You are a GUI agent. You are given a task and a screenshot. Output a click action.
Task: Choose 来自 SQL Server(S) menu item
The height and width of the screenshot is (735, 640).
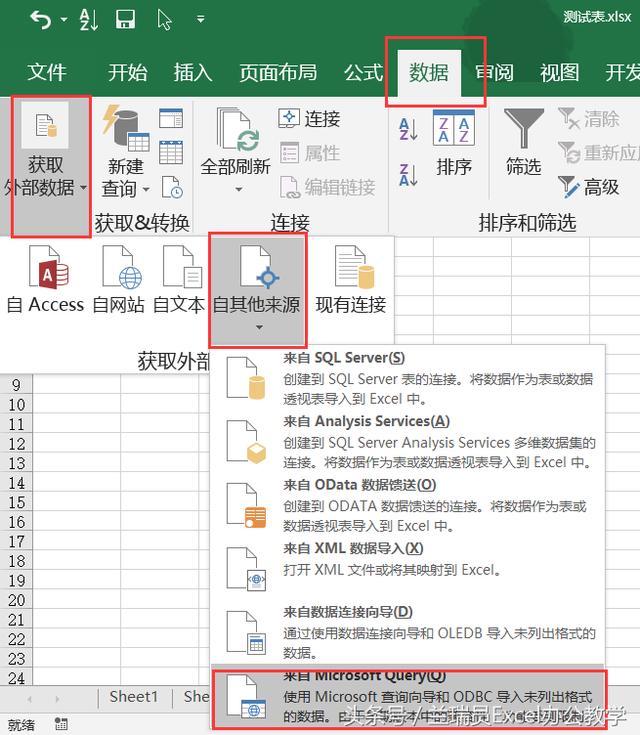click(x=408, y=379)
